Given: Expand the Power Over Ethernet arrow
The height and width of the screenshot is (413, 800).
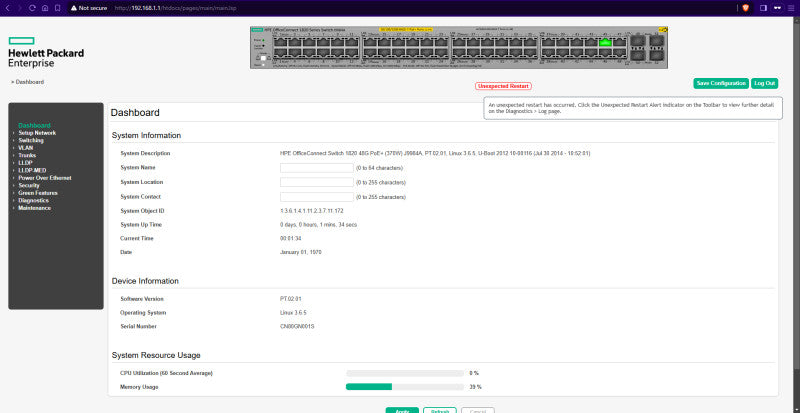Looking at the screenshot, I should tap(14, 178).
